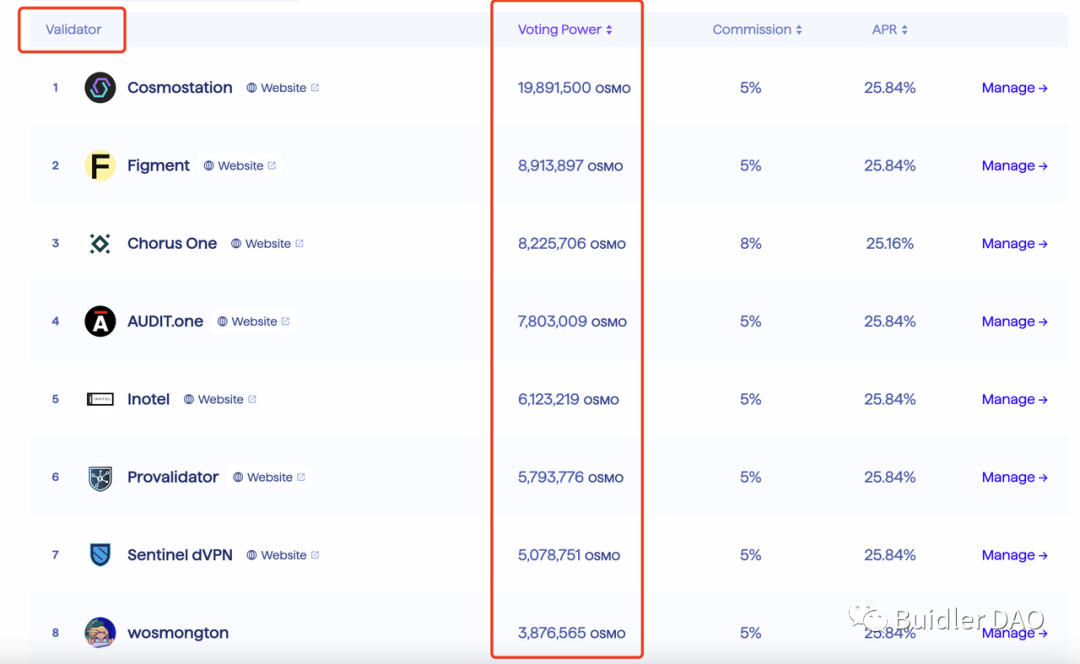Select the Inotel validator name
The image size is (1080, 664).
point(148,399)
